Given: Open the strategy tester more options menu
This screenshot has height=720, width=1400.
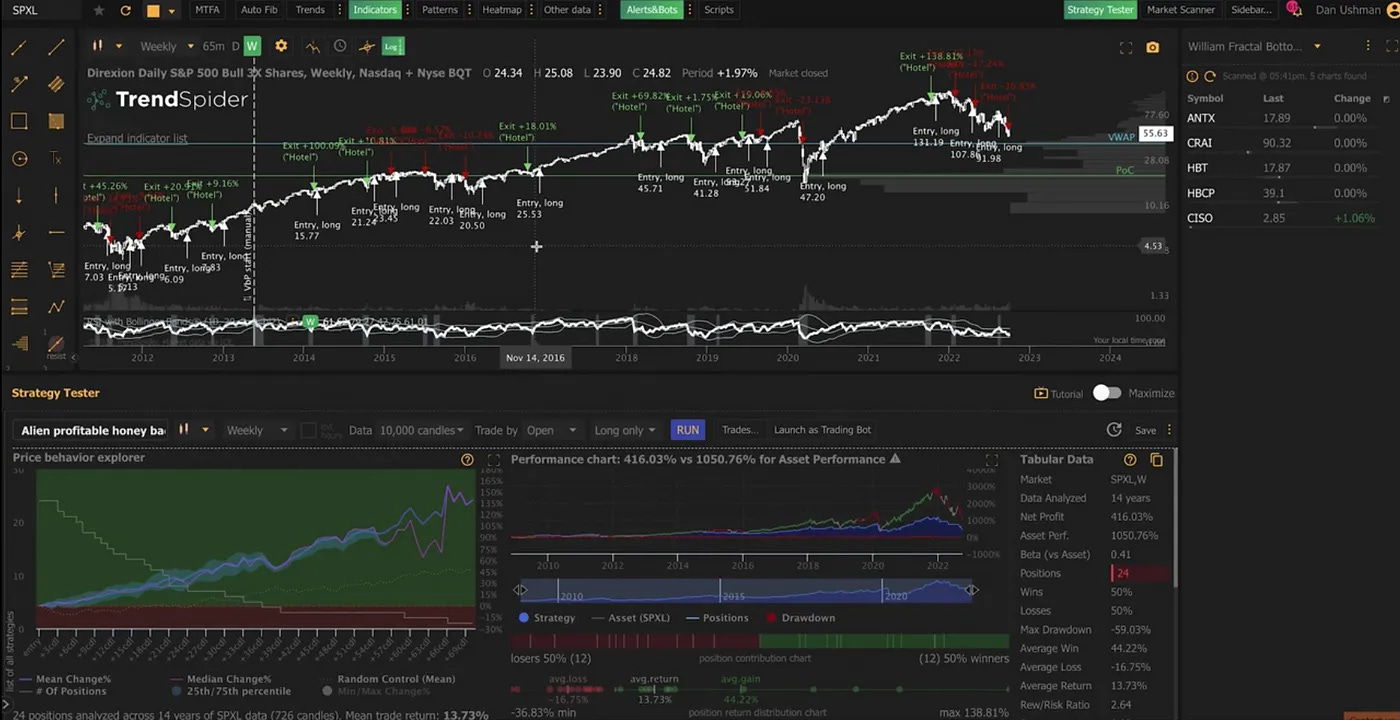Looking at the screenshot, I should pos(1169,430).
